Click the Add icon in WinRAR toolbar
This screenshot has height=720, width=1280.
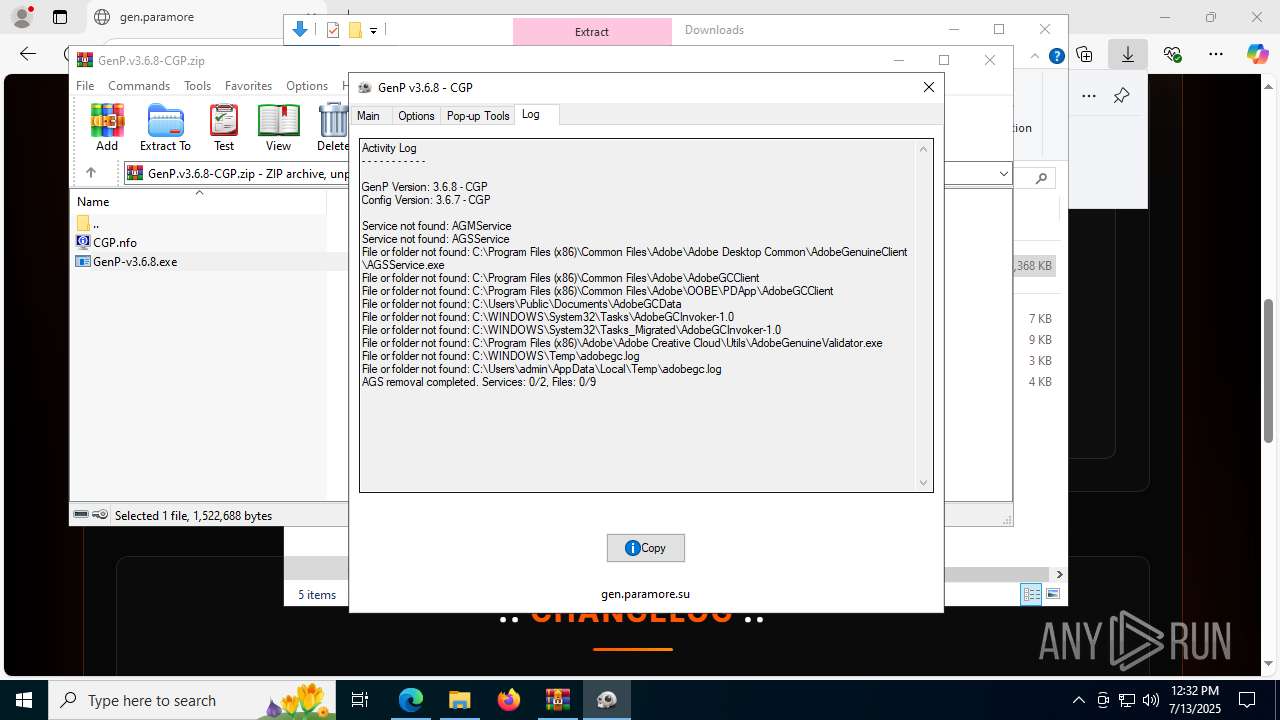tap(107, 127)
